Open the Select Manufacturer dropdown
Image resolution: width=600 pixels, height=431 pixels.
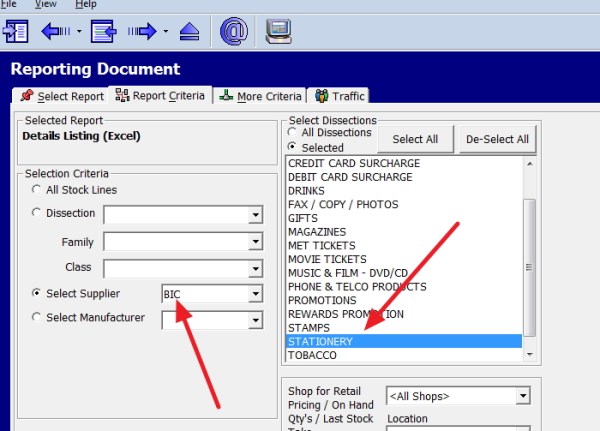(255, 320)
